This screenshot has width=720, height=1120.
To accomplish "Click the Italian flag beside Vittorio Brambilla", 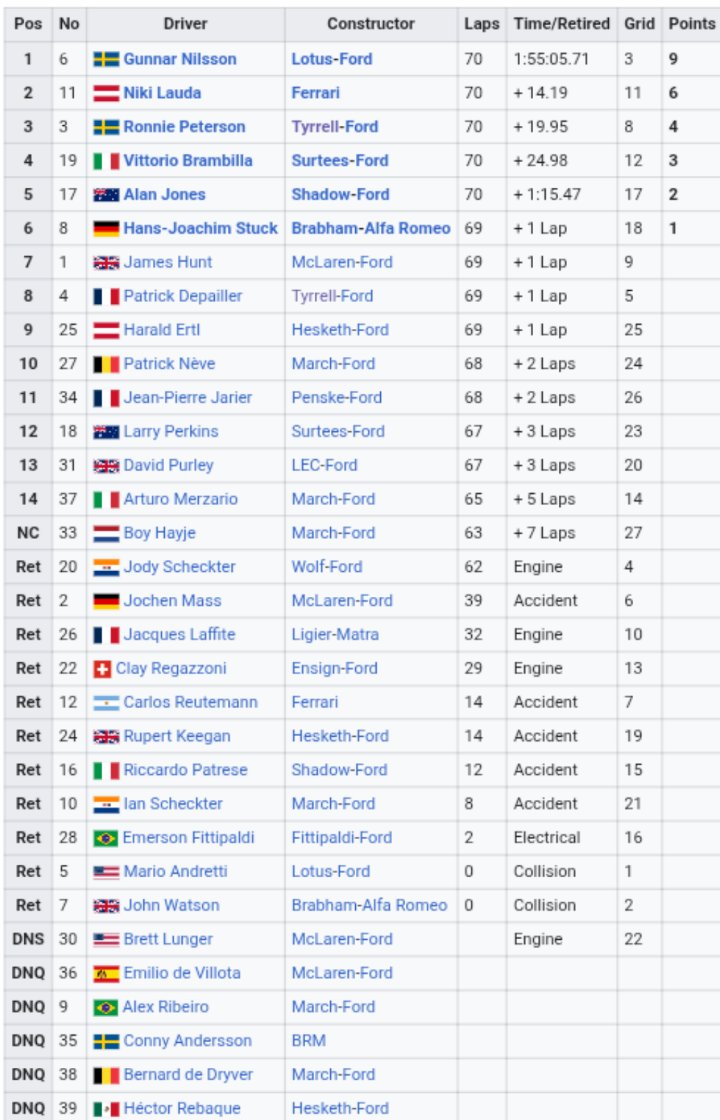I will coord(106,161).
